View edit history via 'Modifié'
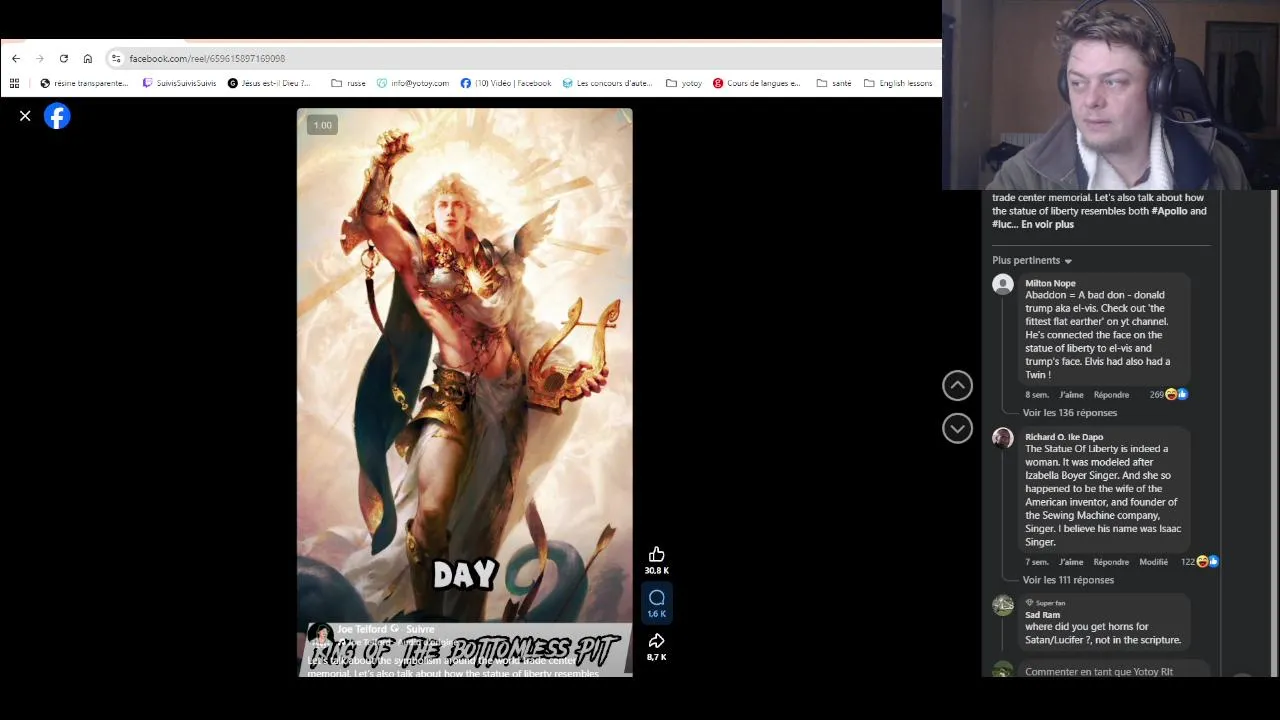The image size is (1280, 720). [x=1153, y=562]
